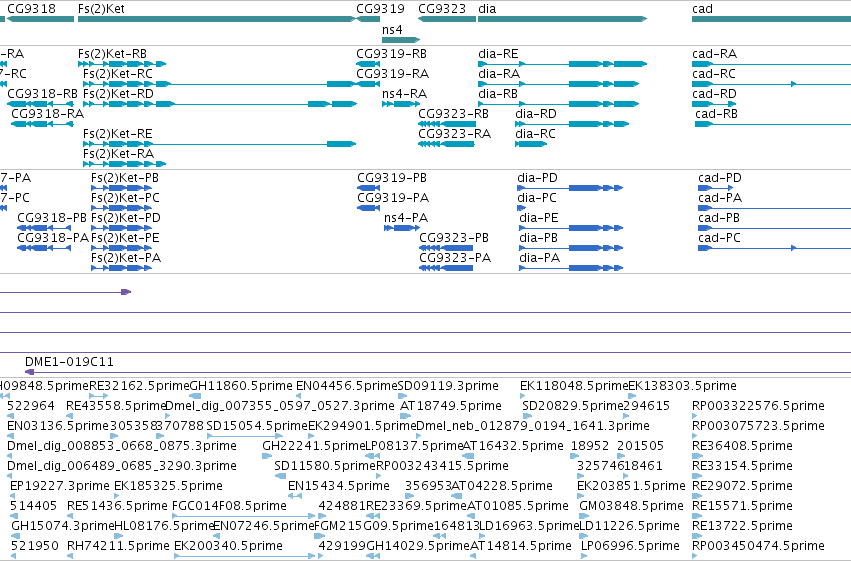Select protein dia-PD

coord(537,178)
